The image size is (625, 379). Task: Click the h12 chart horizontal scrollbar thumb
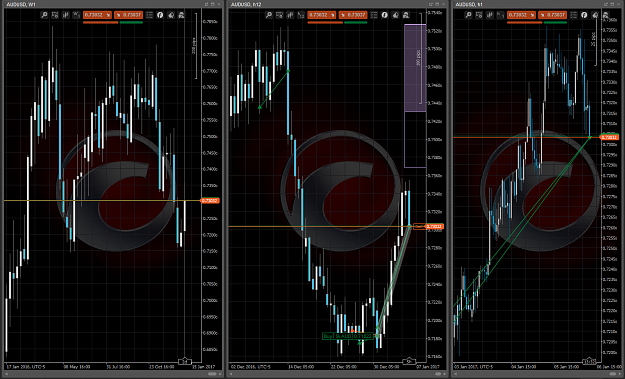point(437,374)
